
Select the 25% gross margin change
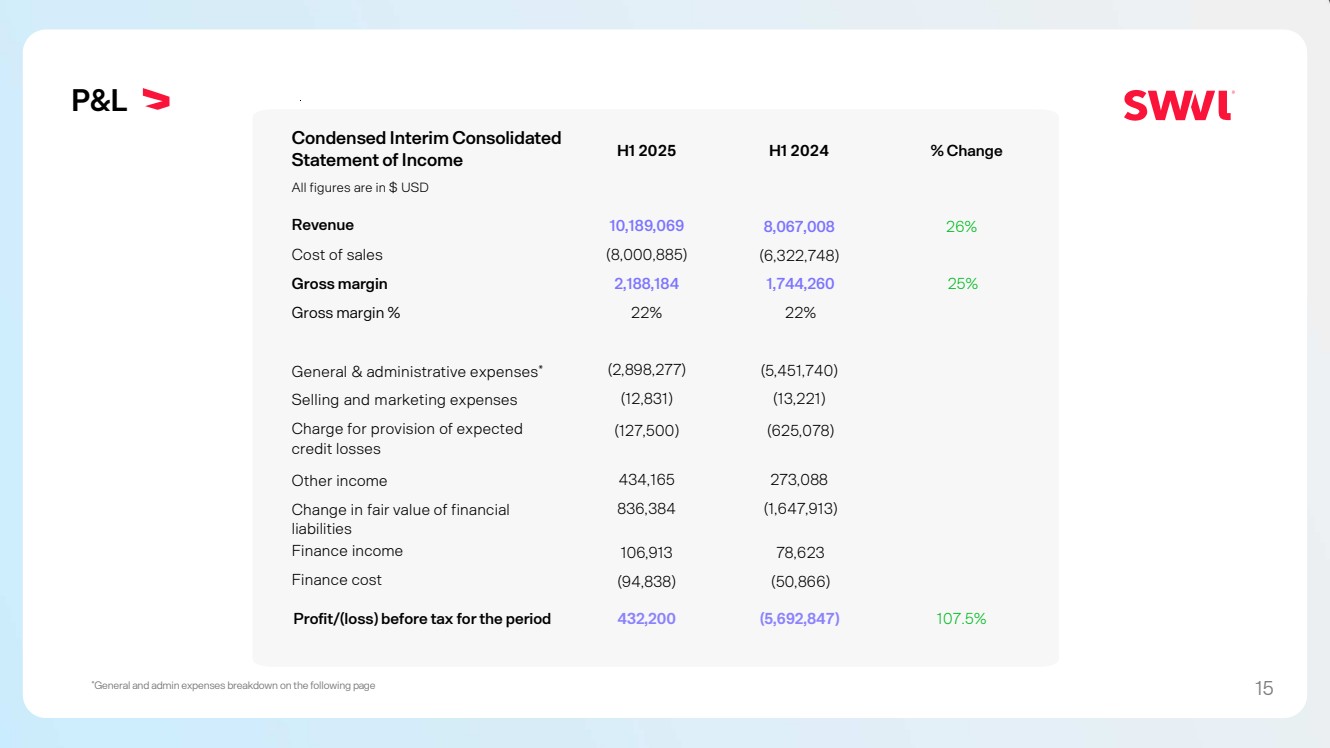[962, 284]
